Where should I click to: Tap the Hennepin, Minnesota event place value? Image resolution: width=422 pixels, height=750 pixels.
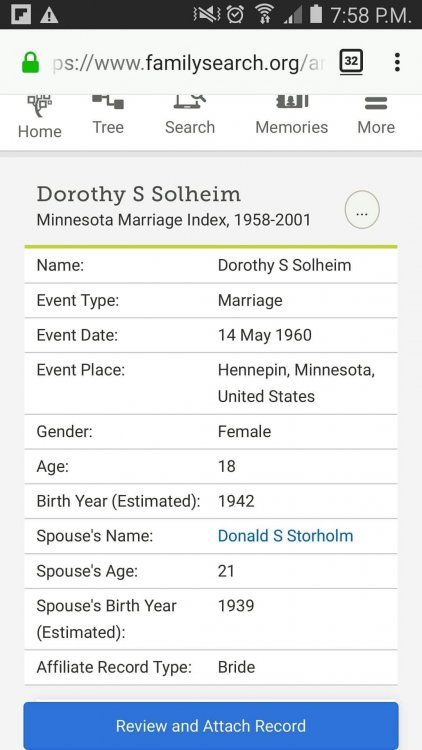pyautogui.click(x=296, y=383)
